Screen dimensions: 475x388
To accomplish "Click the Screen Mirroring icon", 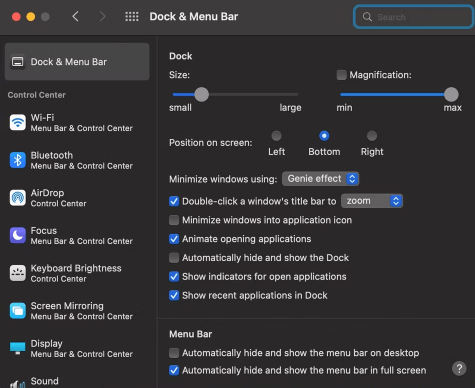I will click(x=18, y=311).
